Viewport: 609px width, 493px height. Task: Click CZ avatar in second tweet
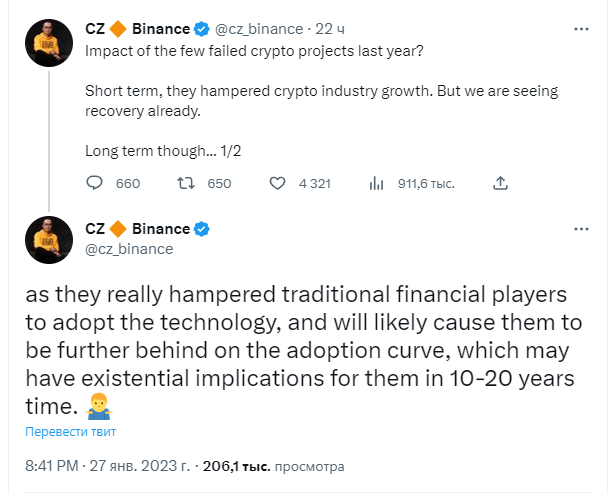coord(47,240)
